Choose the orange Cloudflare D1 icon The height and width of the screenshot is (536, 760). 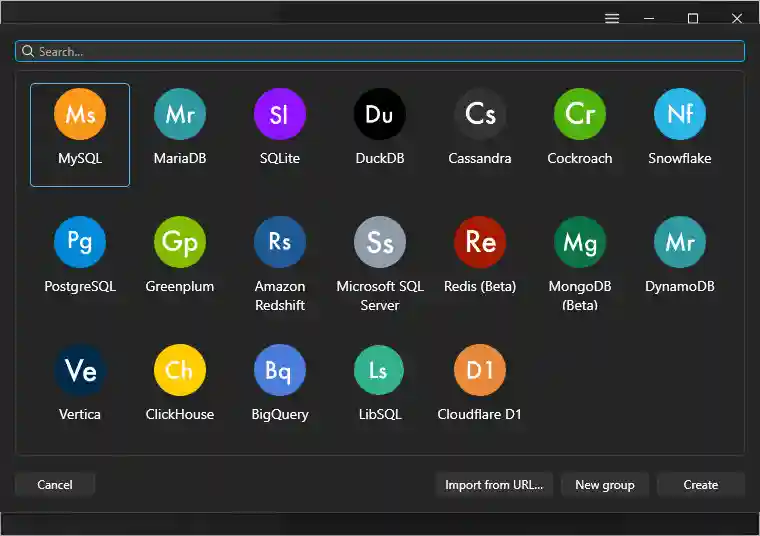pos(480,370)
